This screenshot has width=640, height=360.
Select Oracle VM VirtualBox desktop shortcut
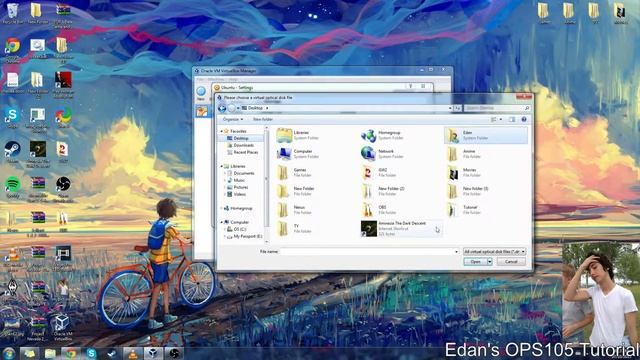(62, 328)
